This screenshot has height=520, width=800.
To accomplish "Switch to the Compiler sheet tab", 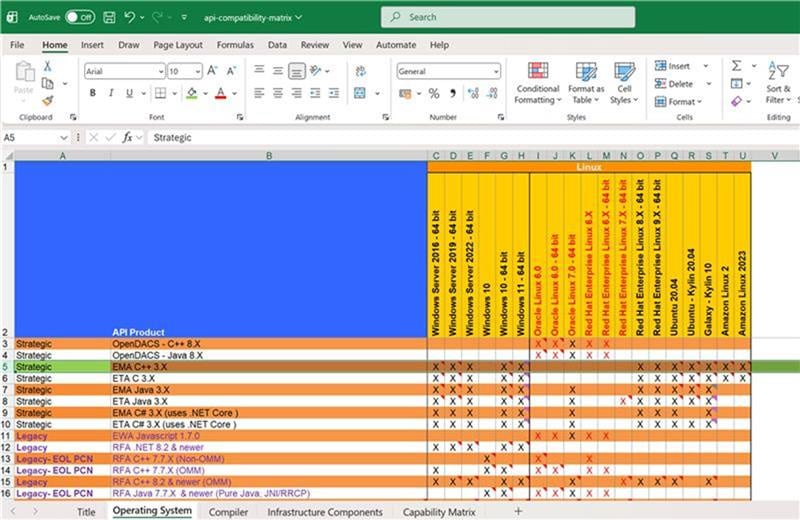I will pyautogui.click(x=228, y=511).
